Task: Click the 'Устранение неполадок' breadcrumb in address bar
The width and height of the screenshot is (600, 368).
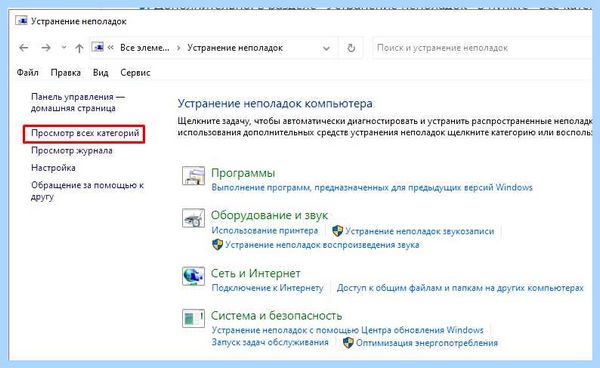Action: tap(235, 48)
